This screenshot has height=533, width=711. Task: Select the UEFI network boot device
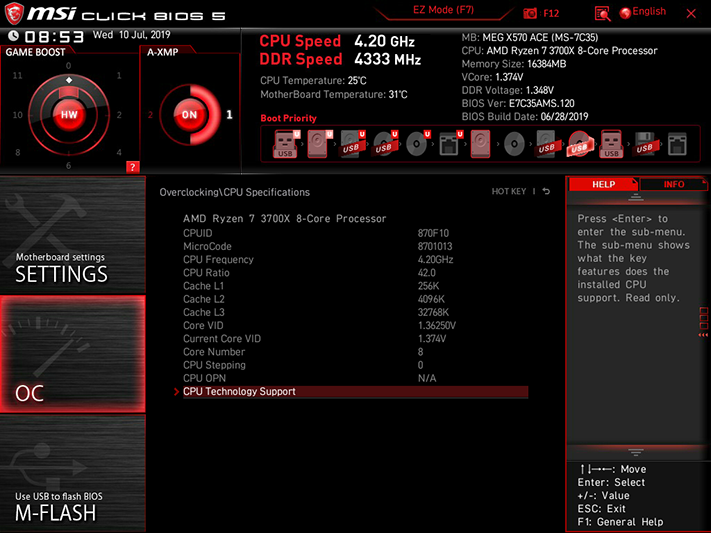point(450,144)
